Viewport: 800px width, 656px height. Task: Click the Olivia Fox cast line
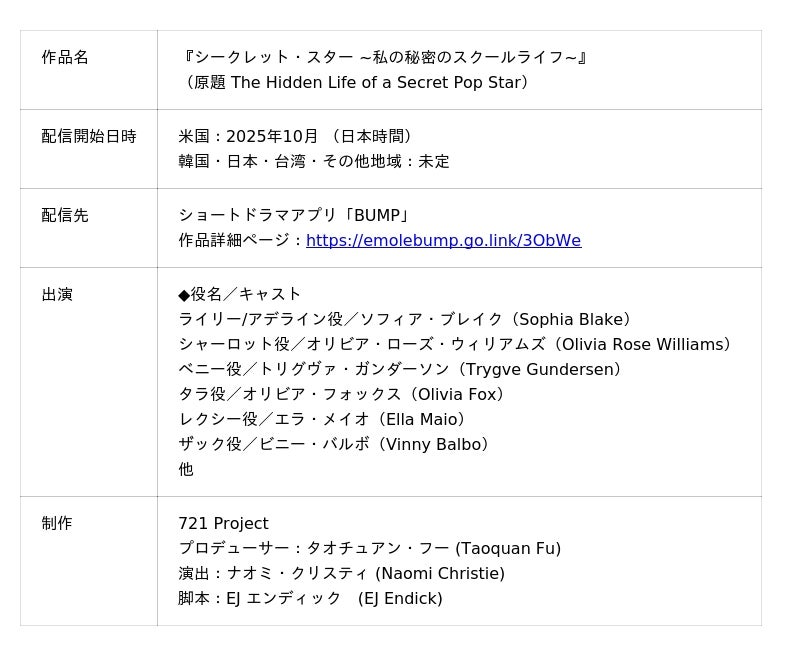point(344,395)
